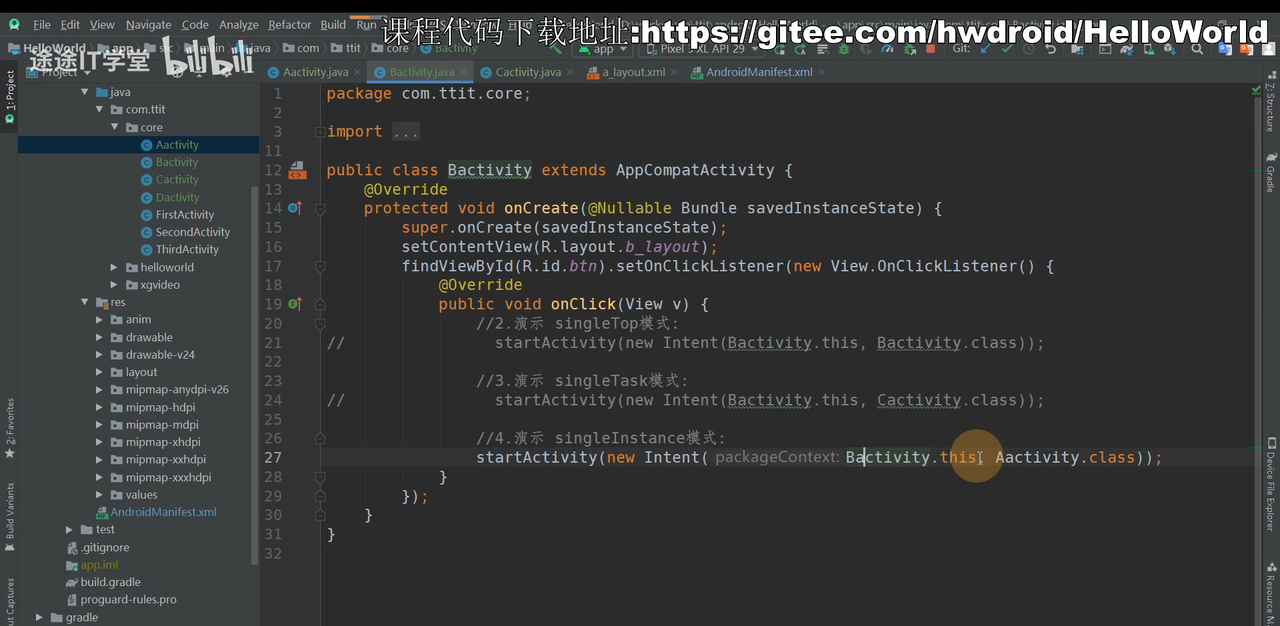The height and width of the screenshot is (626, 1280).
Task: Collapse the res folder in tree
Action: (85, 302)
